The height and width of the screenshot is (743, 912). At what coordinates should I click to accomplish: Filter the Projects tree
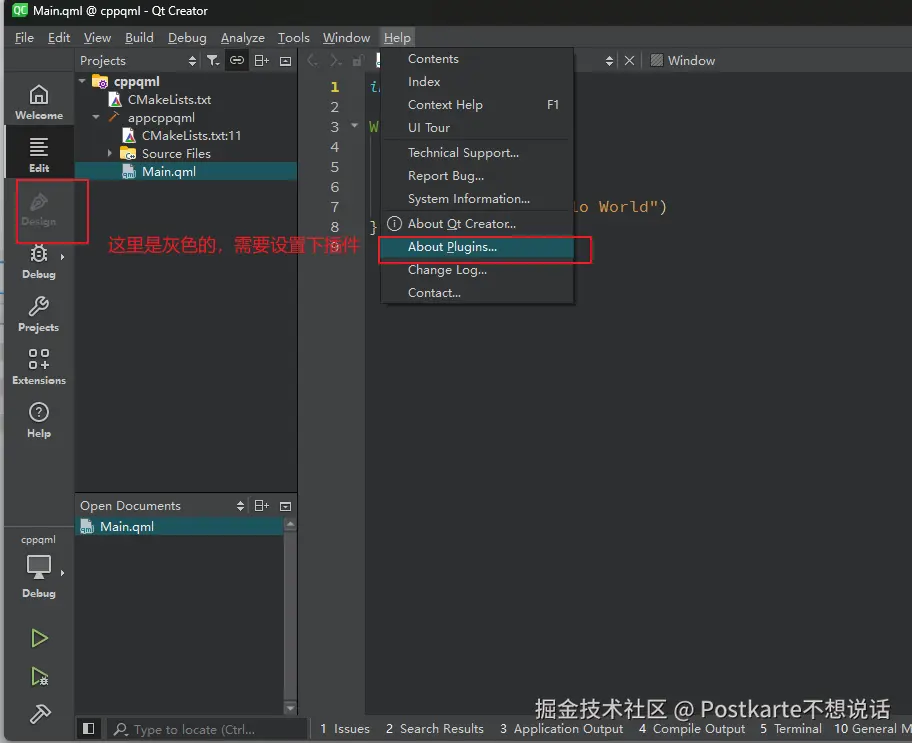(213, 61)
